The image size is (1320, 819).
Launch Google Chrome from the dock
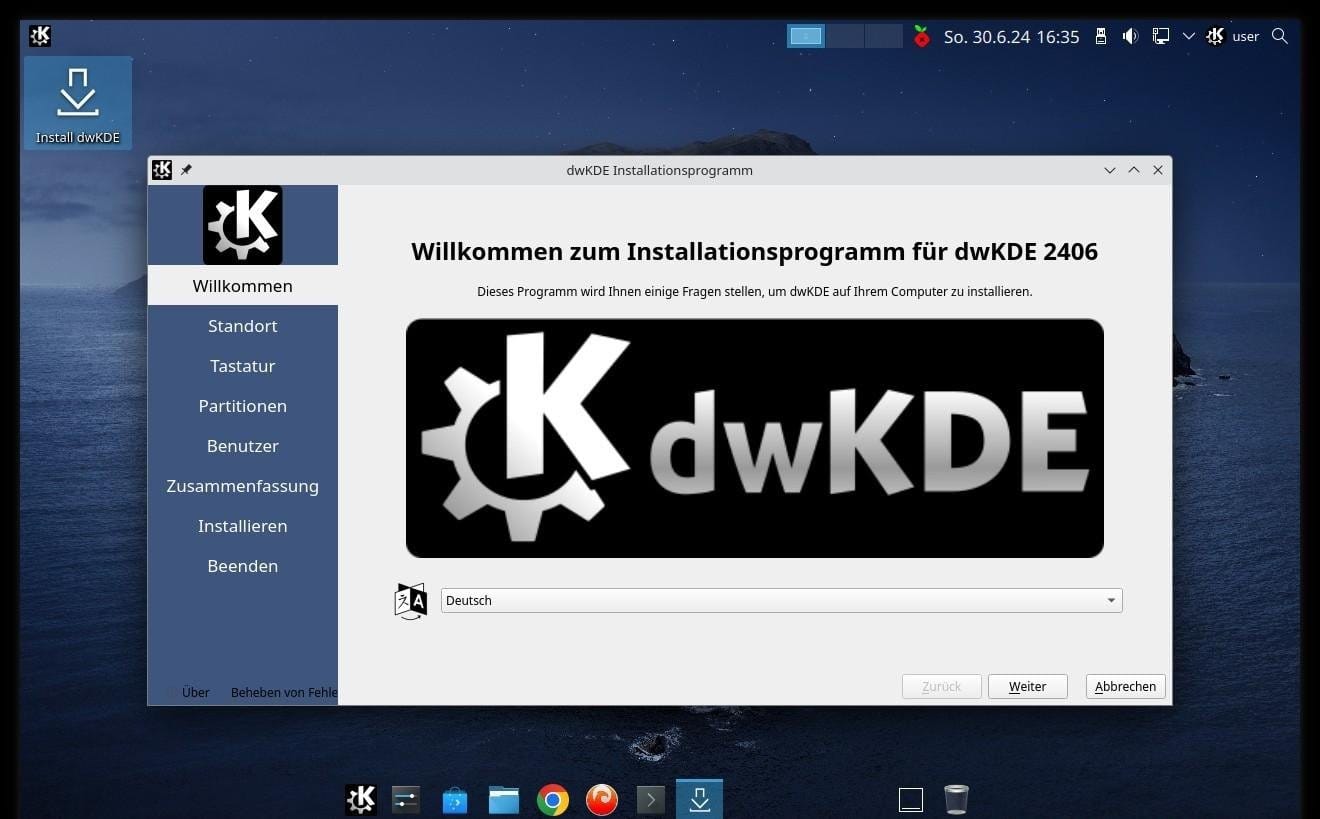tap(553, 799)
